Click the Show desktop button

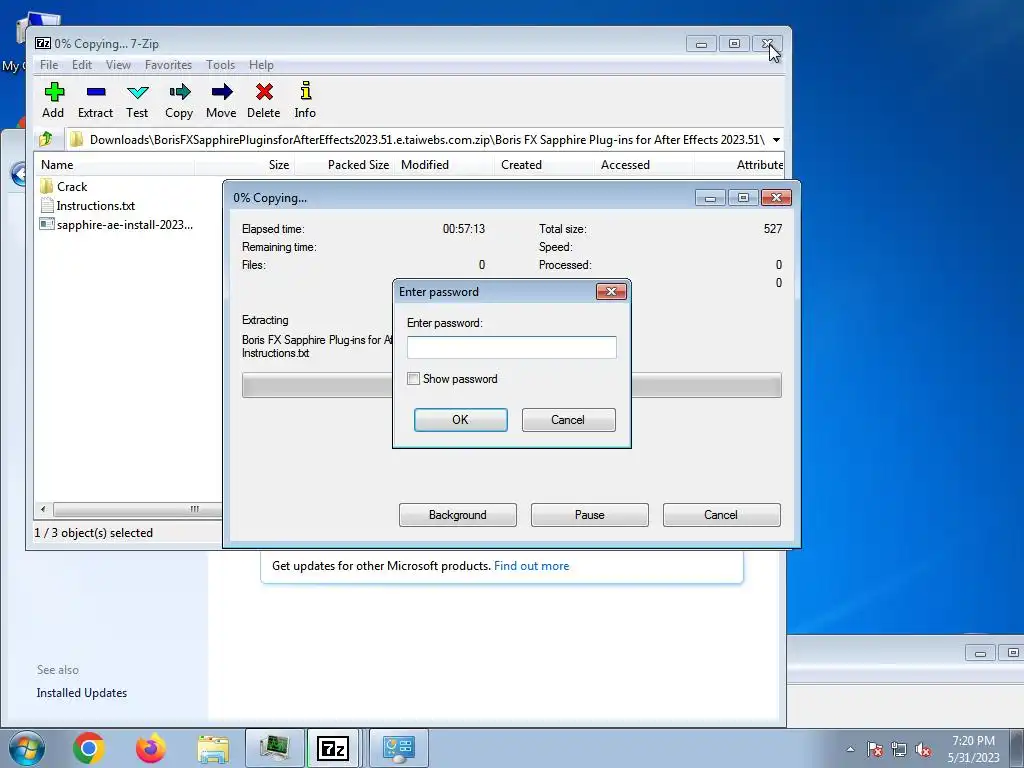1019,748
